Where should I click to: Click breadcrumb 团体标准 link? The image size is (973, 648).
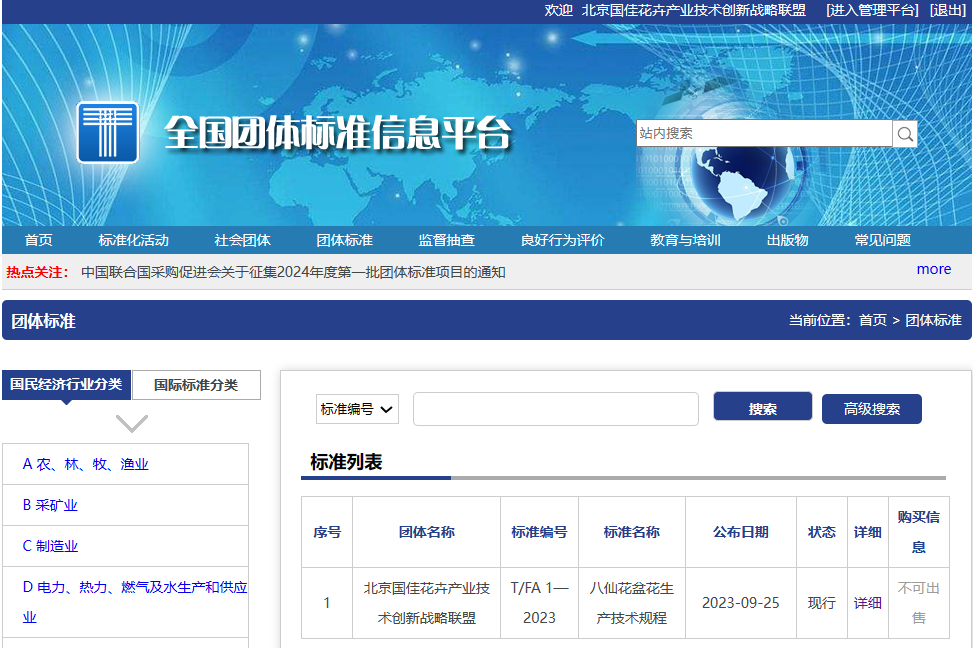click(x=933, y=320)
